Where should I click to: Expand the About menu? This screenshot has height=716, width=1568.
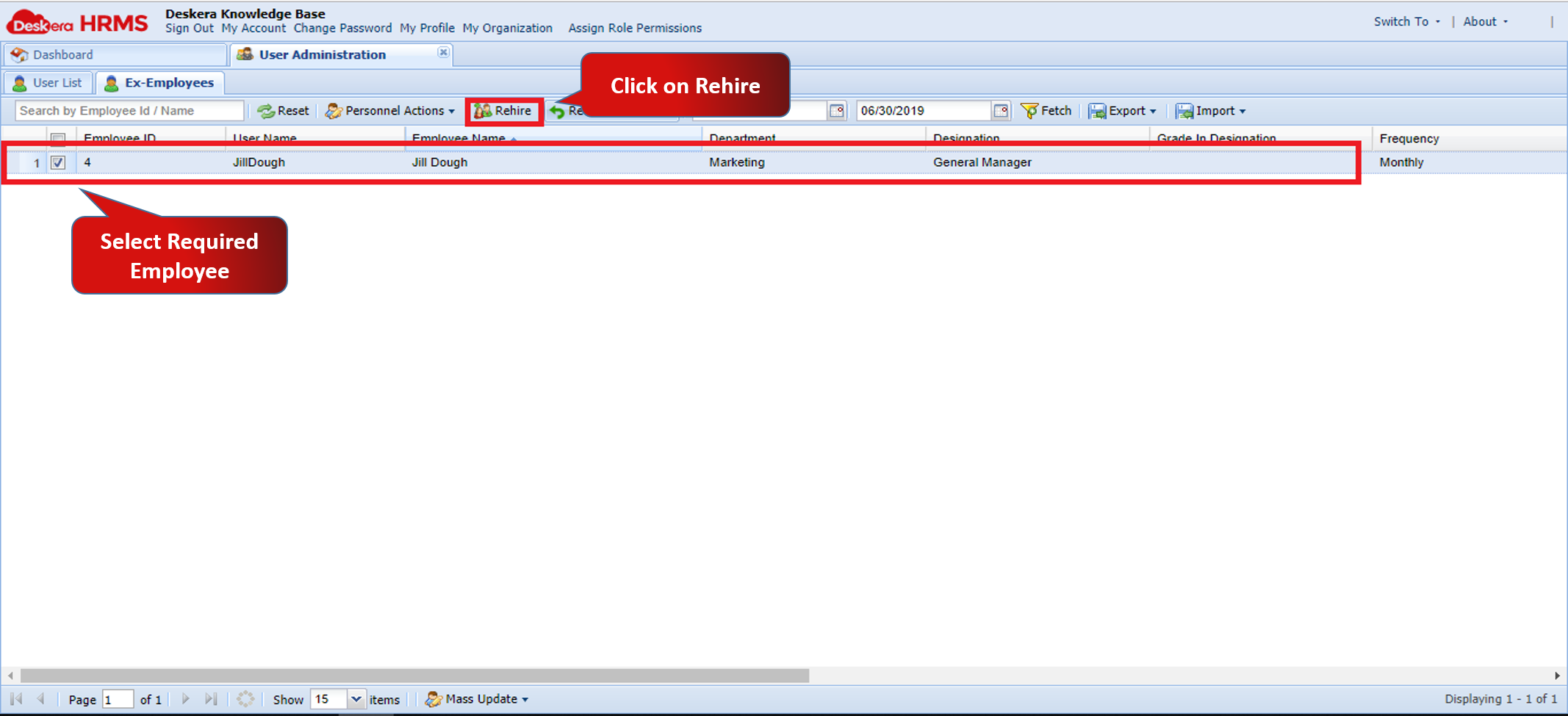point(1485,22)
